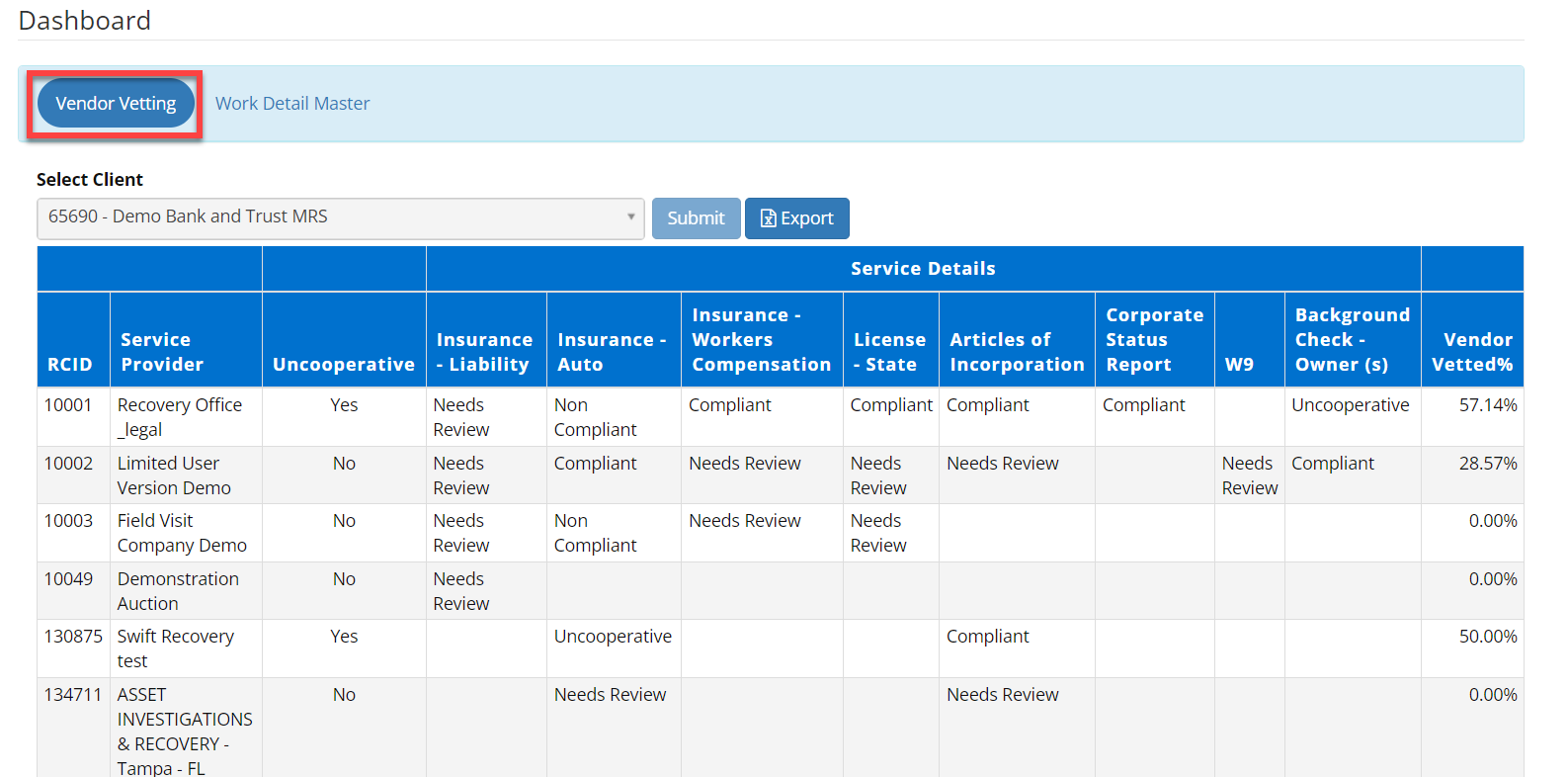Click the Submit button
The height and width of the screenshot is (777, 1568).
point(696,218)
